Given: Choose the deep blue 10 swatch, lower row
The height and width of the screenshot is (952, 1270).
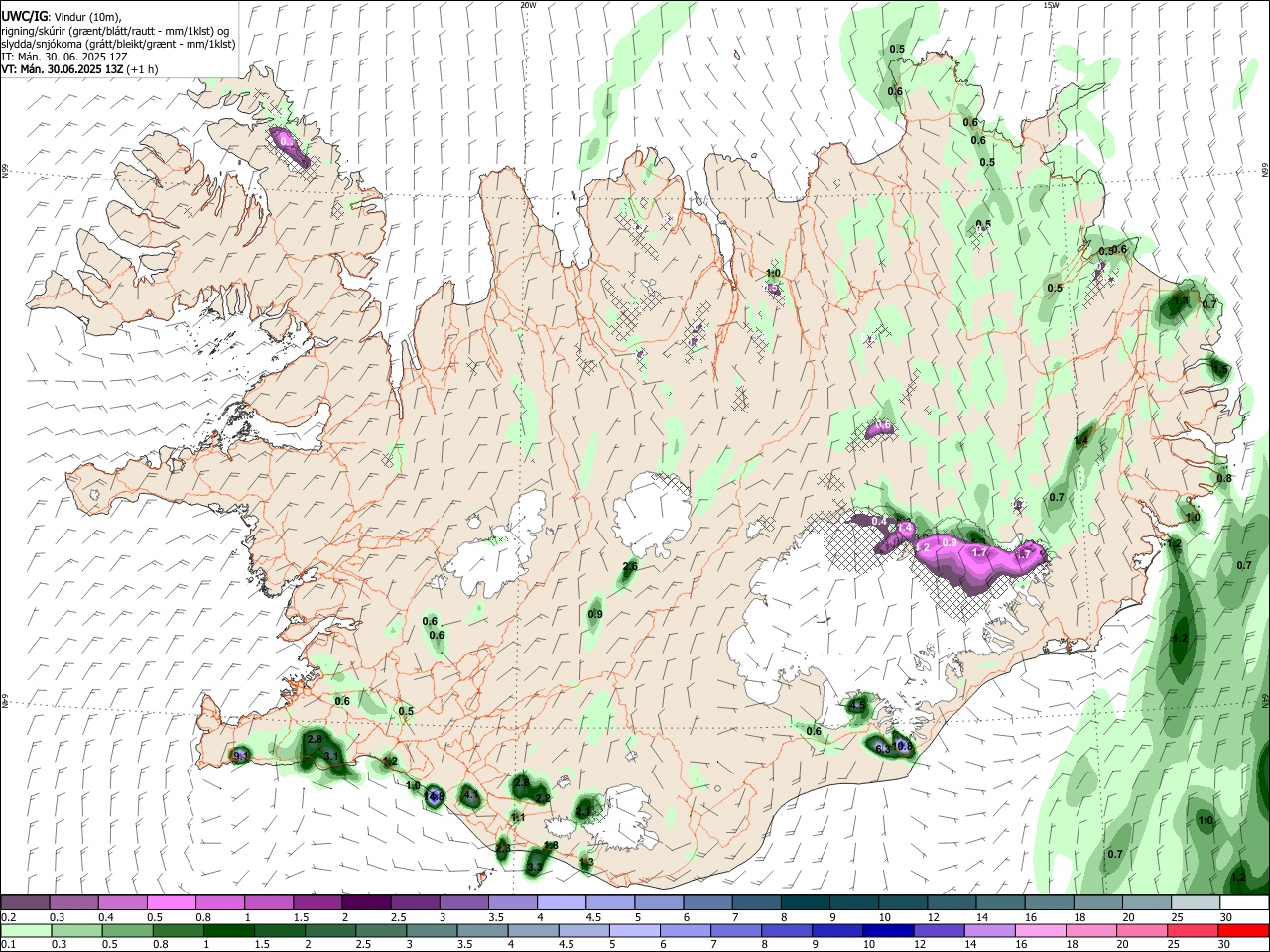Looking at the screenshot, I should point(888,930).
